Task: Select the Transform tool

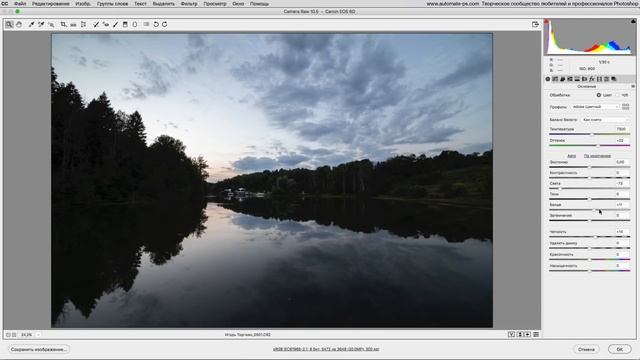Action: [x=83, y=24]
